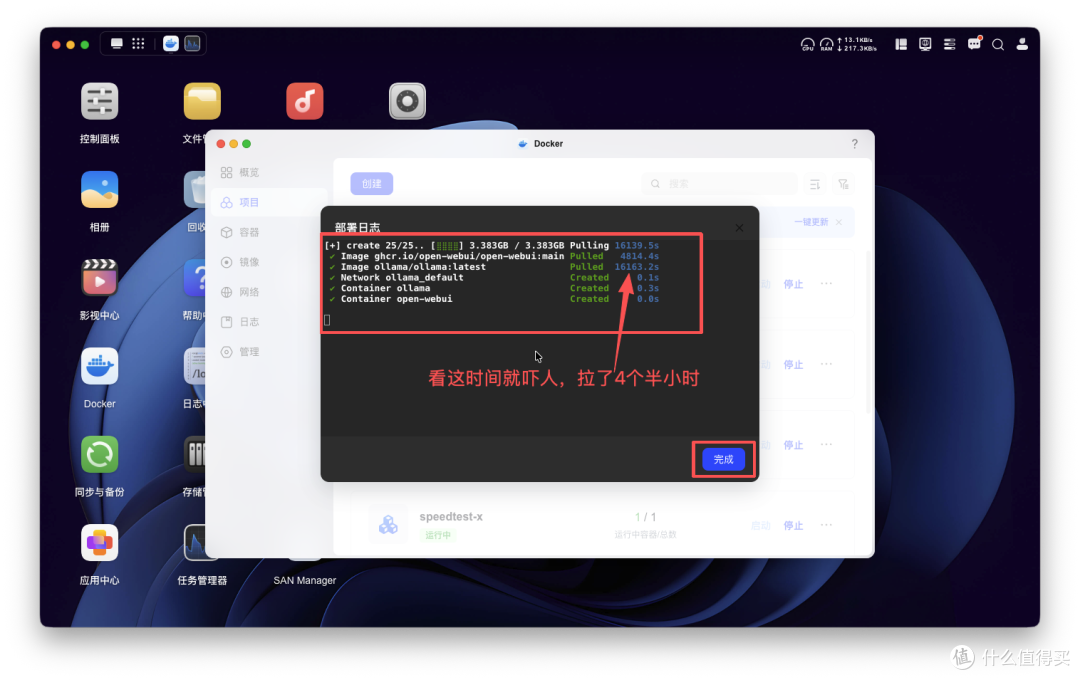This screenshot has width=1080, height=680.
Task: Click the 创建 project button
Action: [371, 184]
